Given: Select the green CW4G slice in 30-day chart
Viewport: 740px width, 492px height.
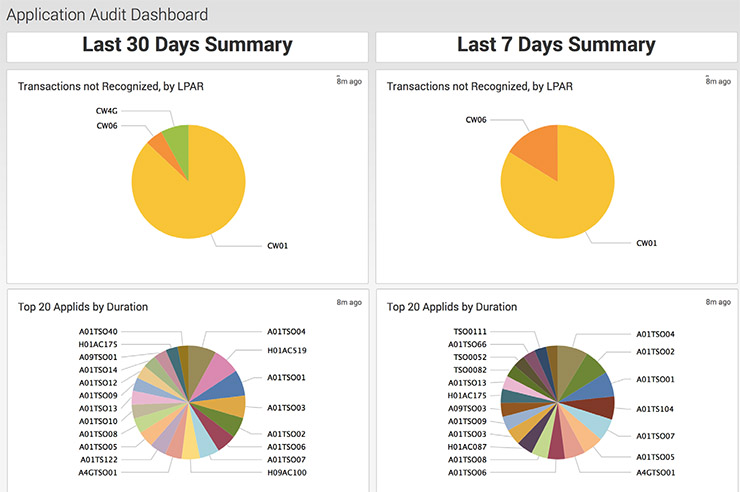Looking at the screenshot, I should (175, 138).
